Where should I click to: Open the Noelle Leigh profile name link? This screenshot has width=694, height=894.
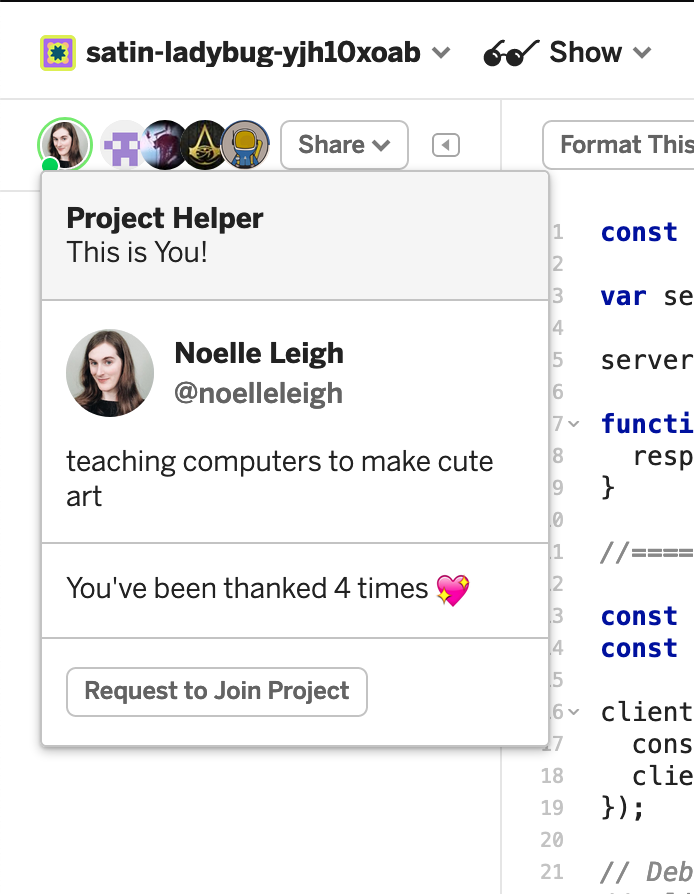point(259,353)
